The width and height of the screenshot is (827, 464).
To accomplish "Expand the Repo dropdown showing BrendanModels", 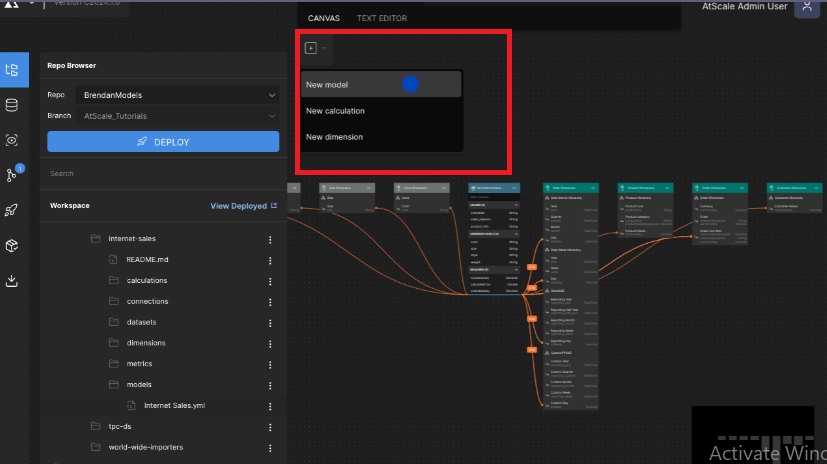I will click(179, 95).
